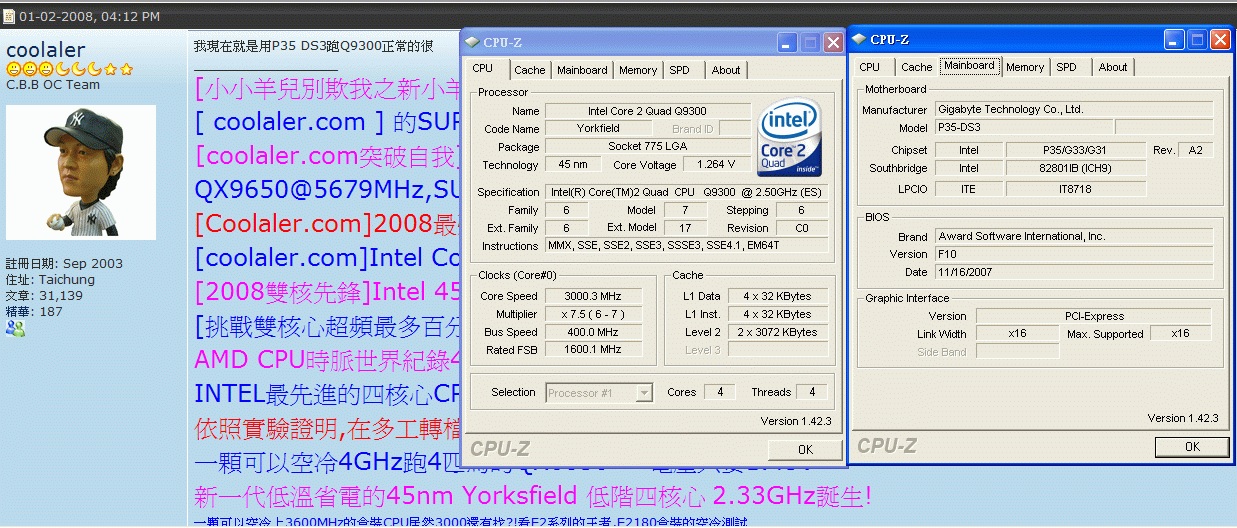The height and width of the screenshot is (528, 1237).
Task: Click the Technology value 45 nm
Action: pyautogui.click(x=573, y=165)
